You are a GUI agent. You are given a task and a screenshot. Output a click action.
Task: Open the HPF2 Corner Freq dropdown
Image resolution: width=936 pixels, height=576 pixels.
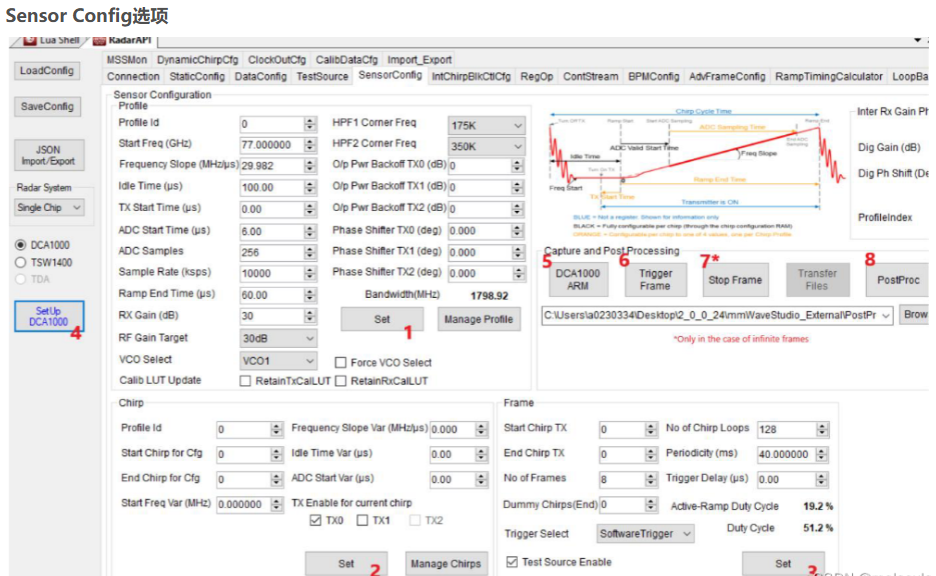tap(486, 146)
